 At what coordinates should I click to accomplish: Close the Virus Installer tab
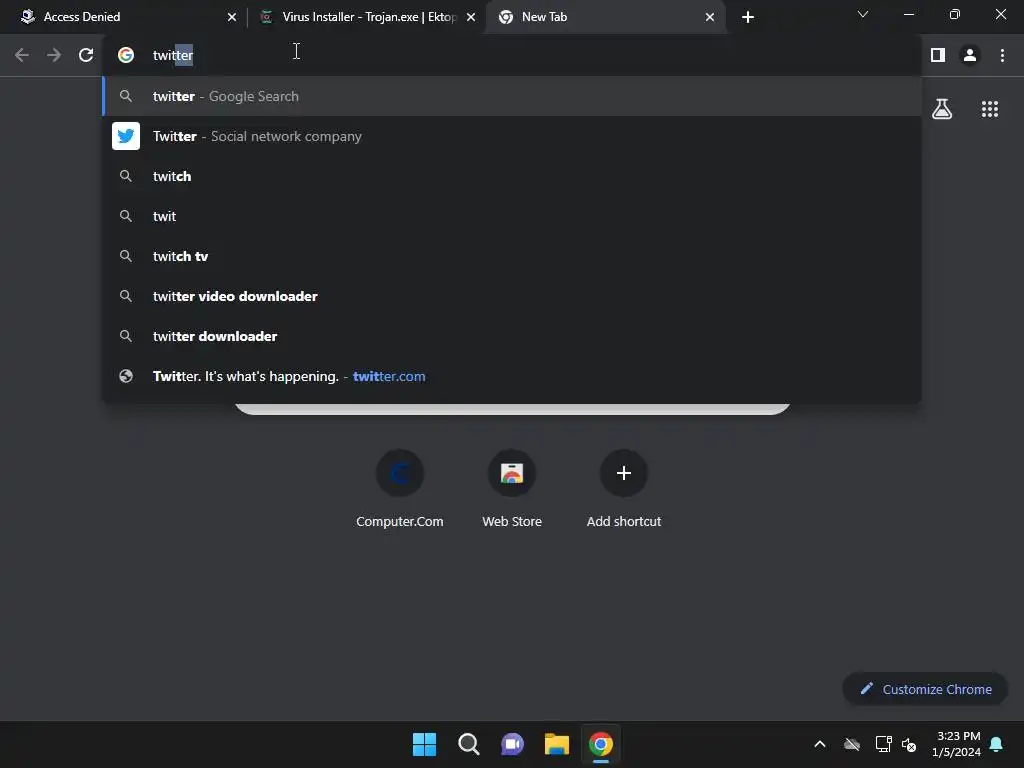471,17
